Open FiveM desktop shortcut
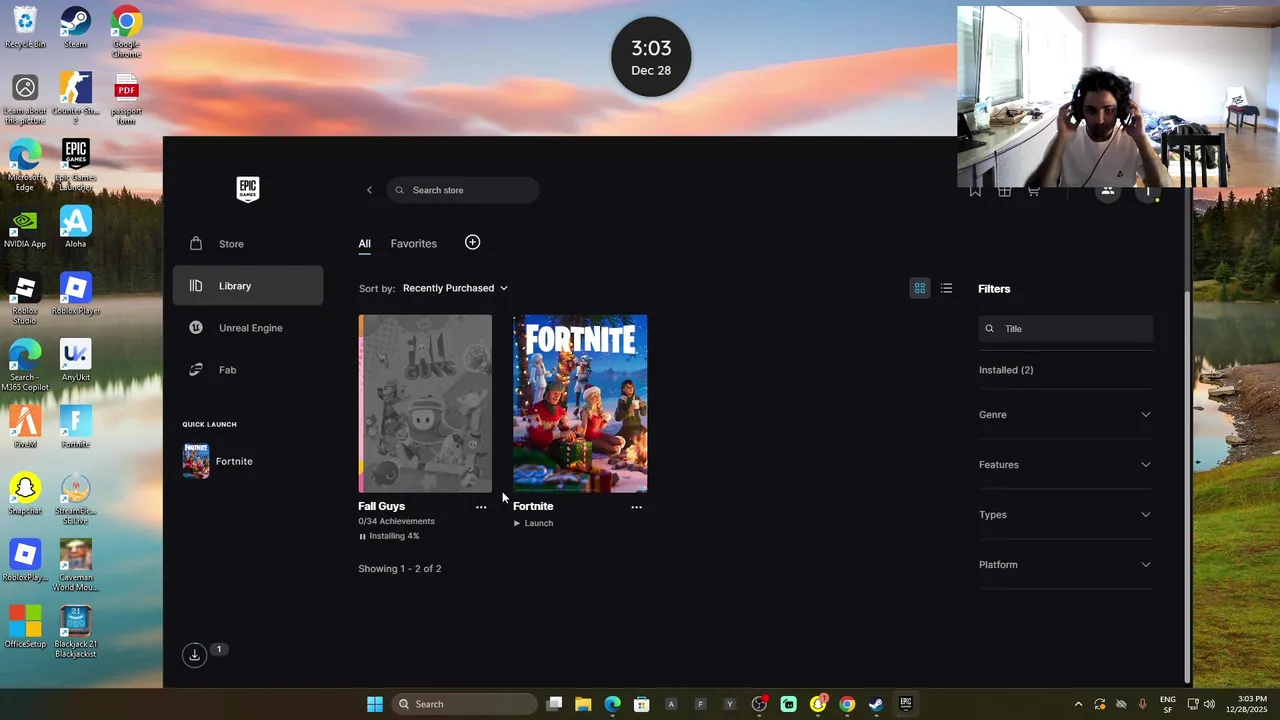 pos(25,427)
